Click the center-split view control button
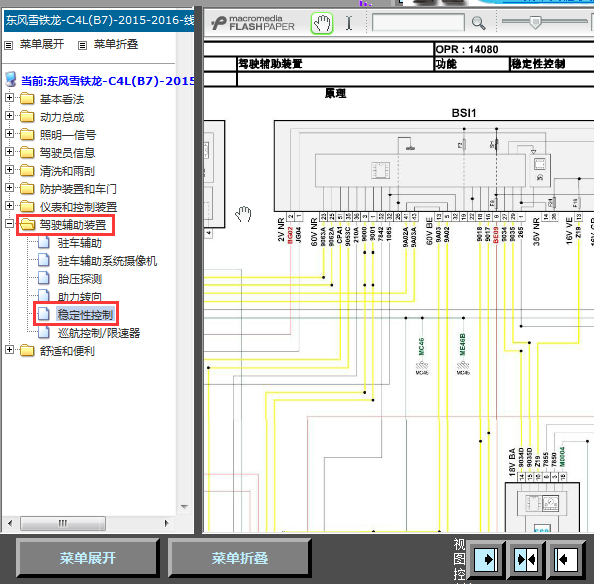Screen dimensions: 594x584 tap(527, 559)
